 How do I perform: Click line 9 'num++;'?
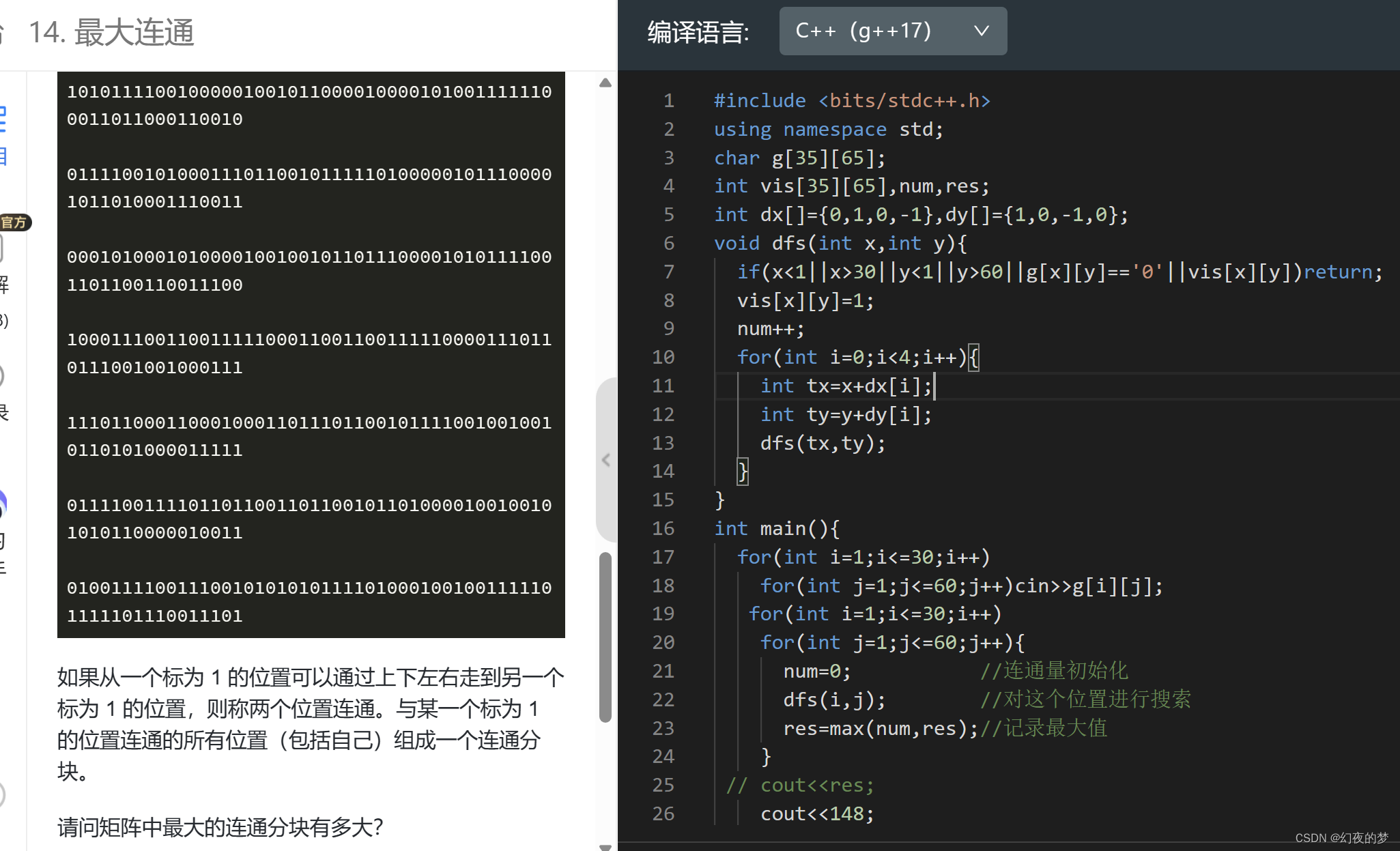click(771, 329)
